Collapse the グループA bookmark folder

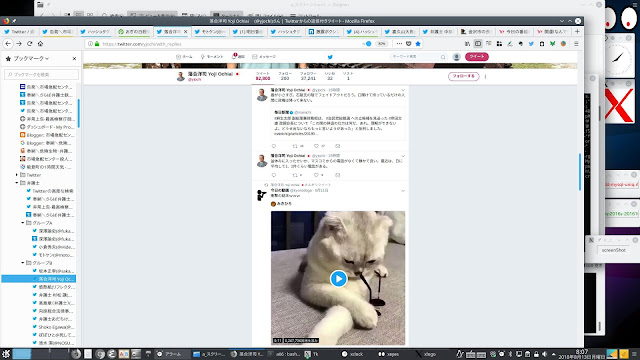[x=22, y=223]
